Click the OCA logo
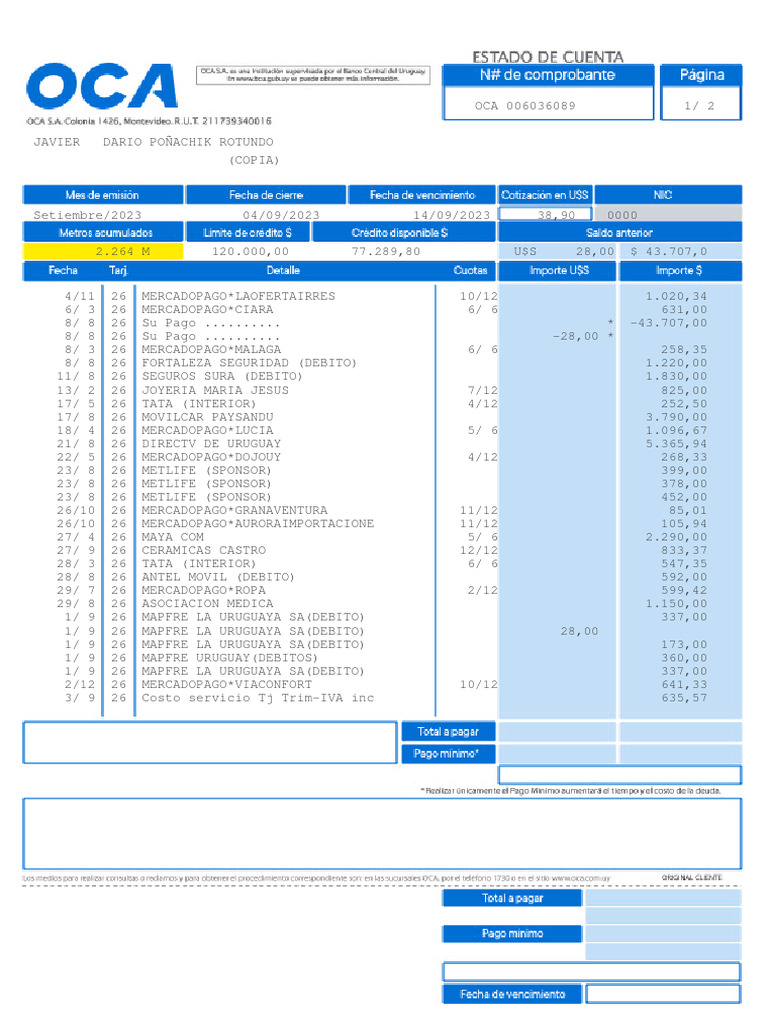 [x=102, y=86]
